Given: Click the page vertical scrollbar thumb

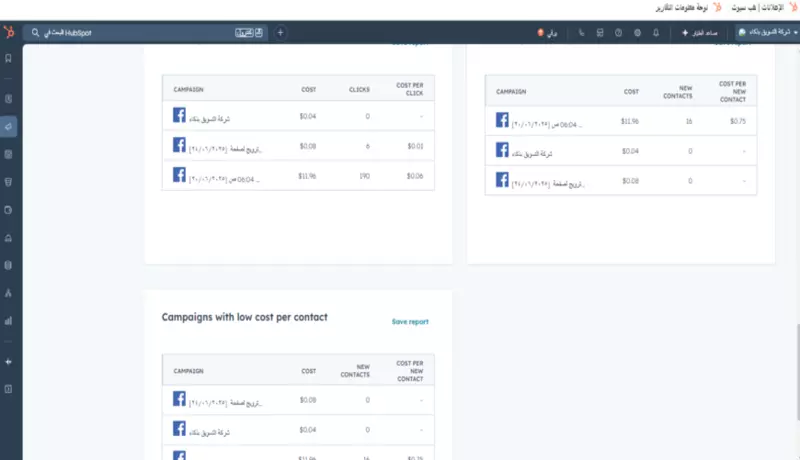Looking at the screenshot, I should click(797, 372).
